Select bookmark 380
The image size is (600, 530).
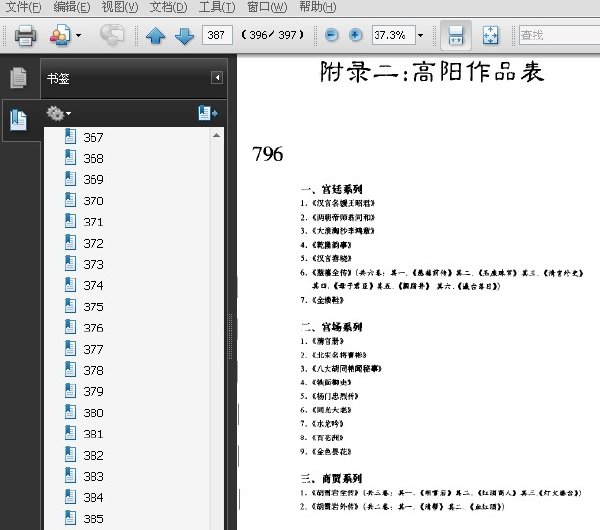(x=93, y=413)
